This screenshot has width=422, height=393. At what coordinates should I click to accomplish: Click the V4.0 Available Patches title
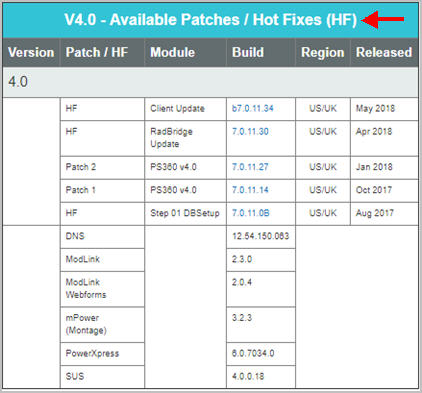211,20
